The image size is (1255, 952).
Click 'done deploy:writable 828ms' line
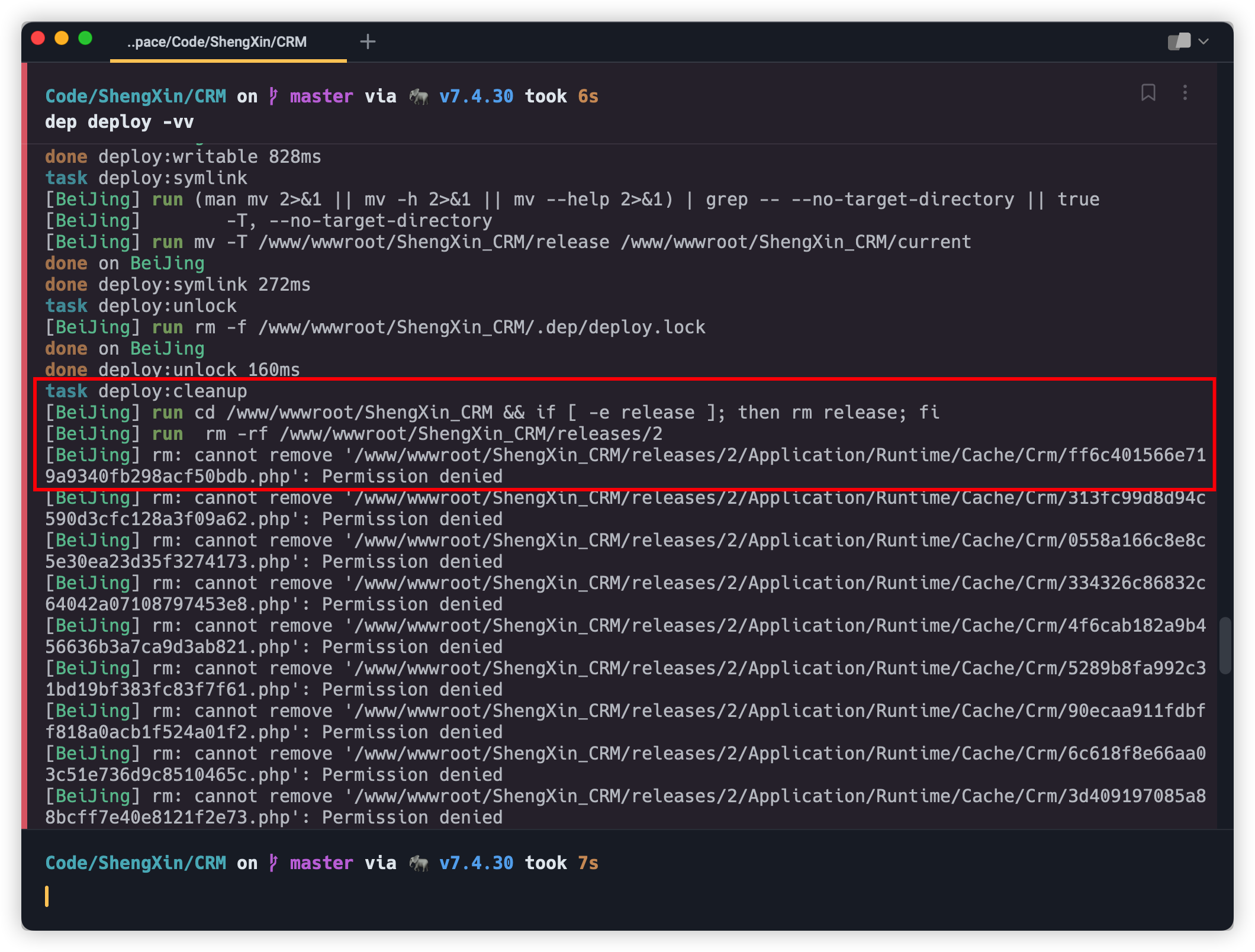click(x=183, y=157)
